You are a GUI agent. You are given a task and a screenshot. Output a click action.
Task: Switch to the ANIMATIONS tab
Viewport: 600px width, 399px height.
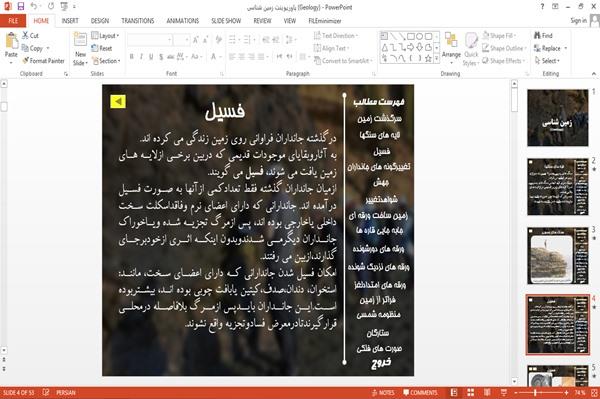point(183,21)
